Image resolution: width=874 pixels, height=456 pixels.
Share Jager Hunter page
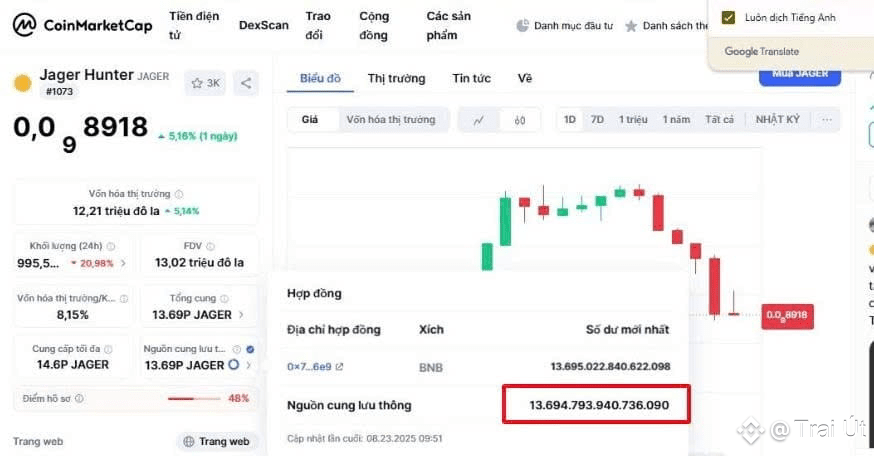(x=246, y=83)
